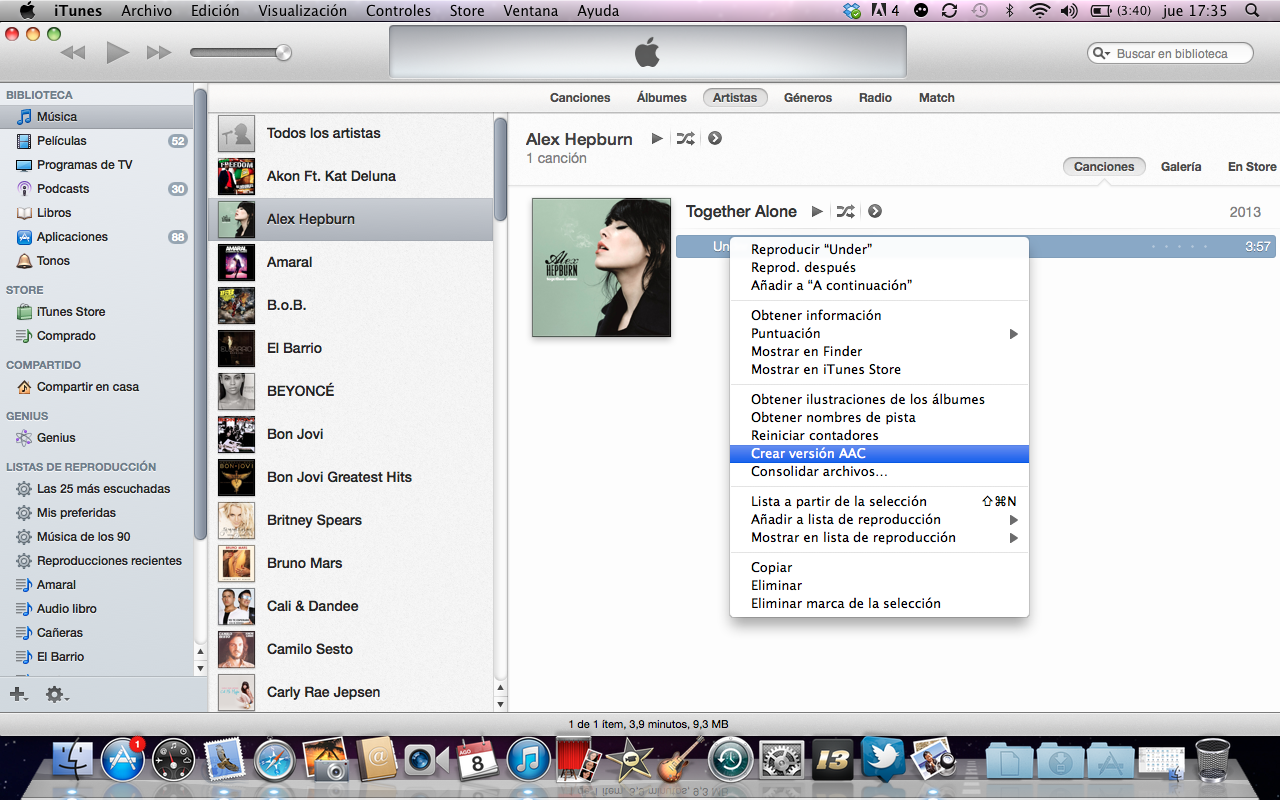1280x800 pixels.
Task: Click the search library field
Action: [x=1171, y=54]
